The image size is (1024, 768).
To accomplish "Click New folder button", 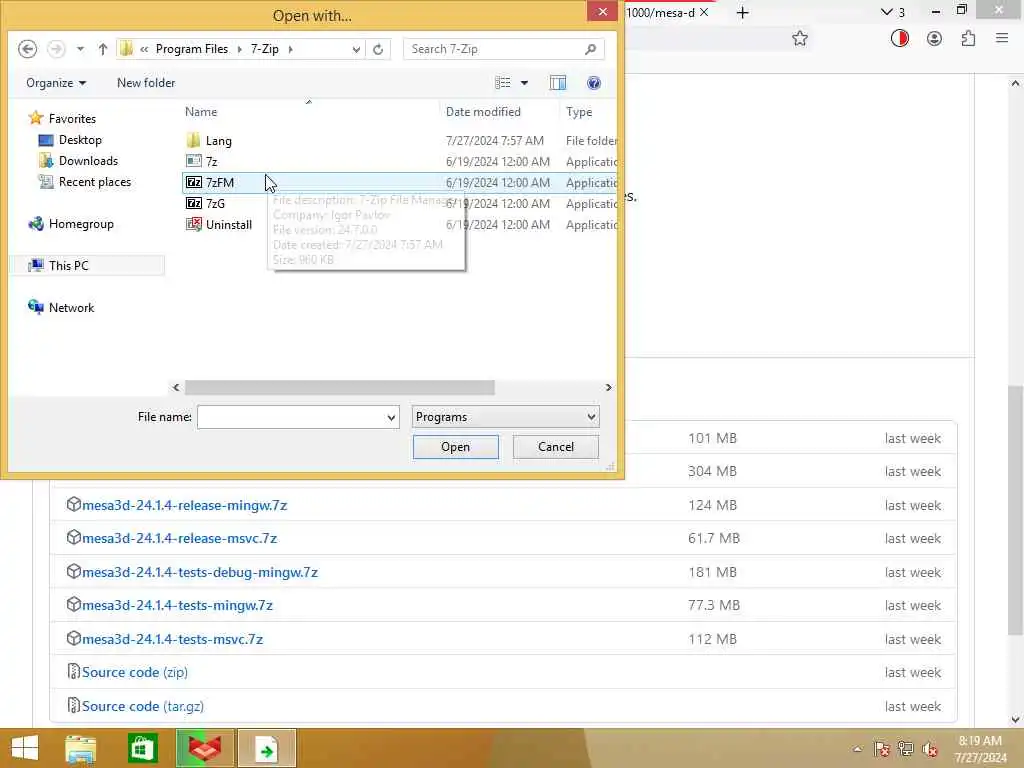I will coord(146,83).
